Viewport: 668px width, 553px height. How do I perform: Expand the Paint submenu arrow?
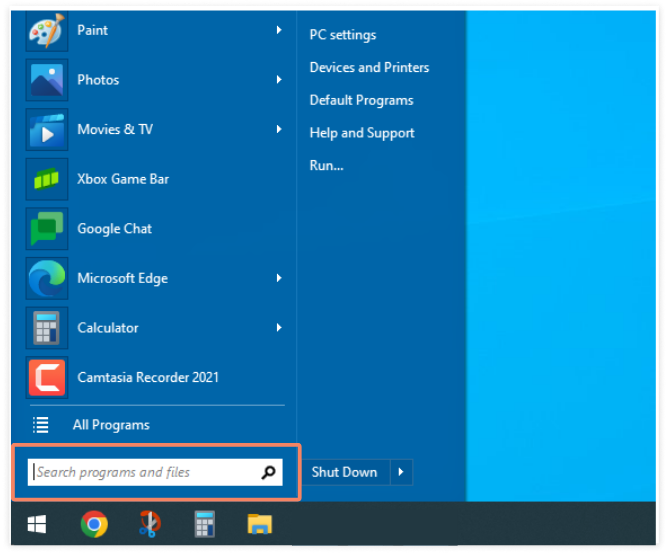(279, 30)
